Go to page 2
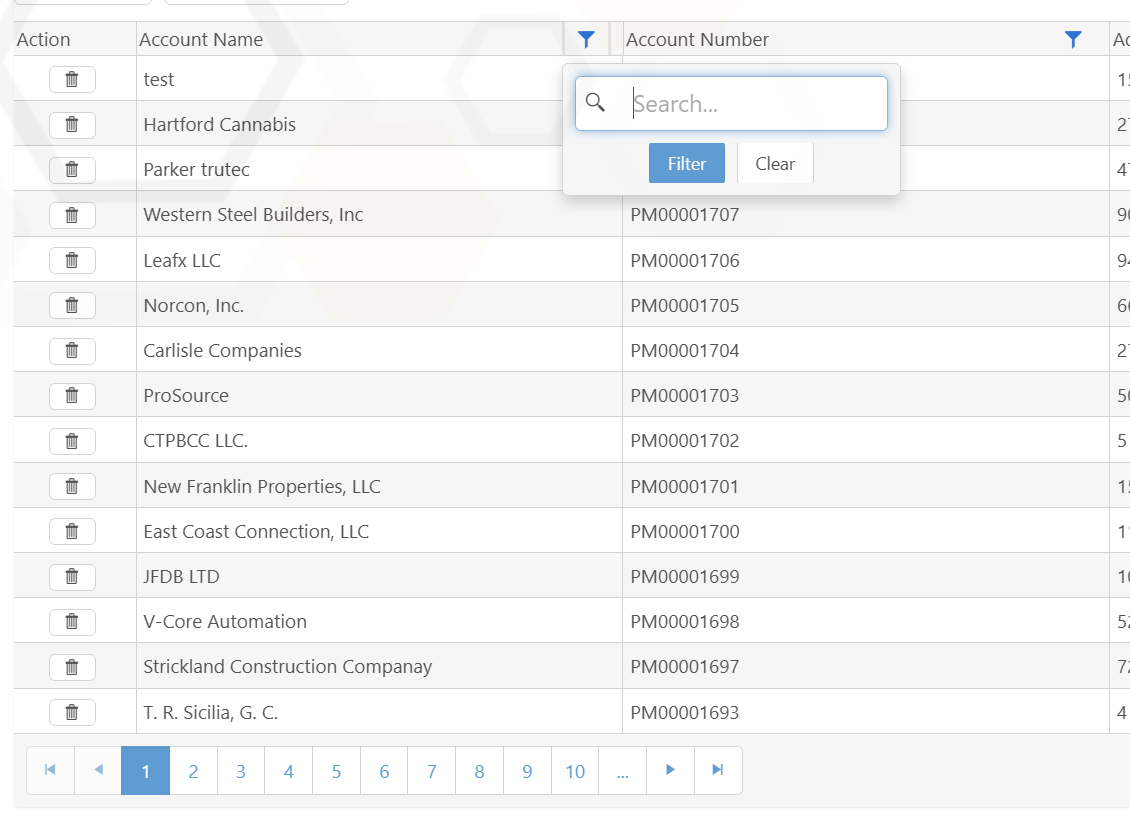Screen dimensions: 1130x838 (x=193, y=771)
